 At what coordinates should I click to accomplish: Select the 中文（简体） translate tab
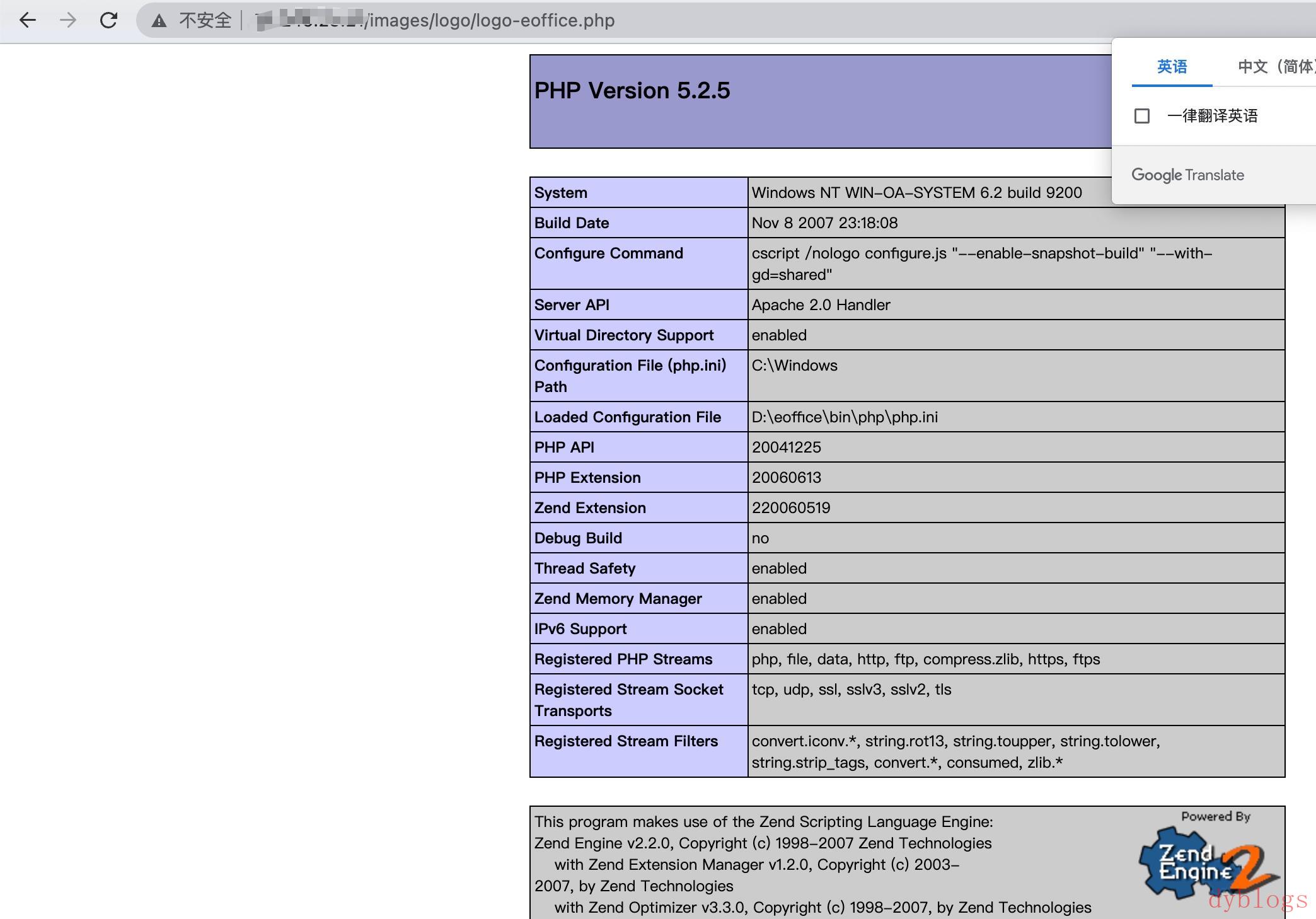click(1276, 66)
